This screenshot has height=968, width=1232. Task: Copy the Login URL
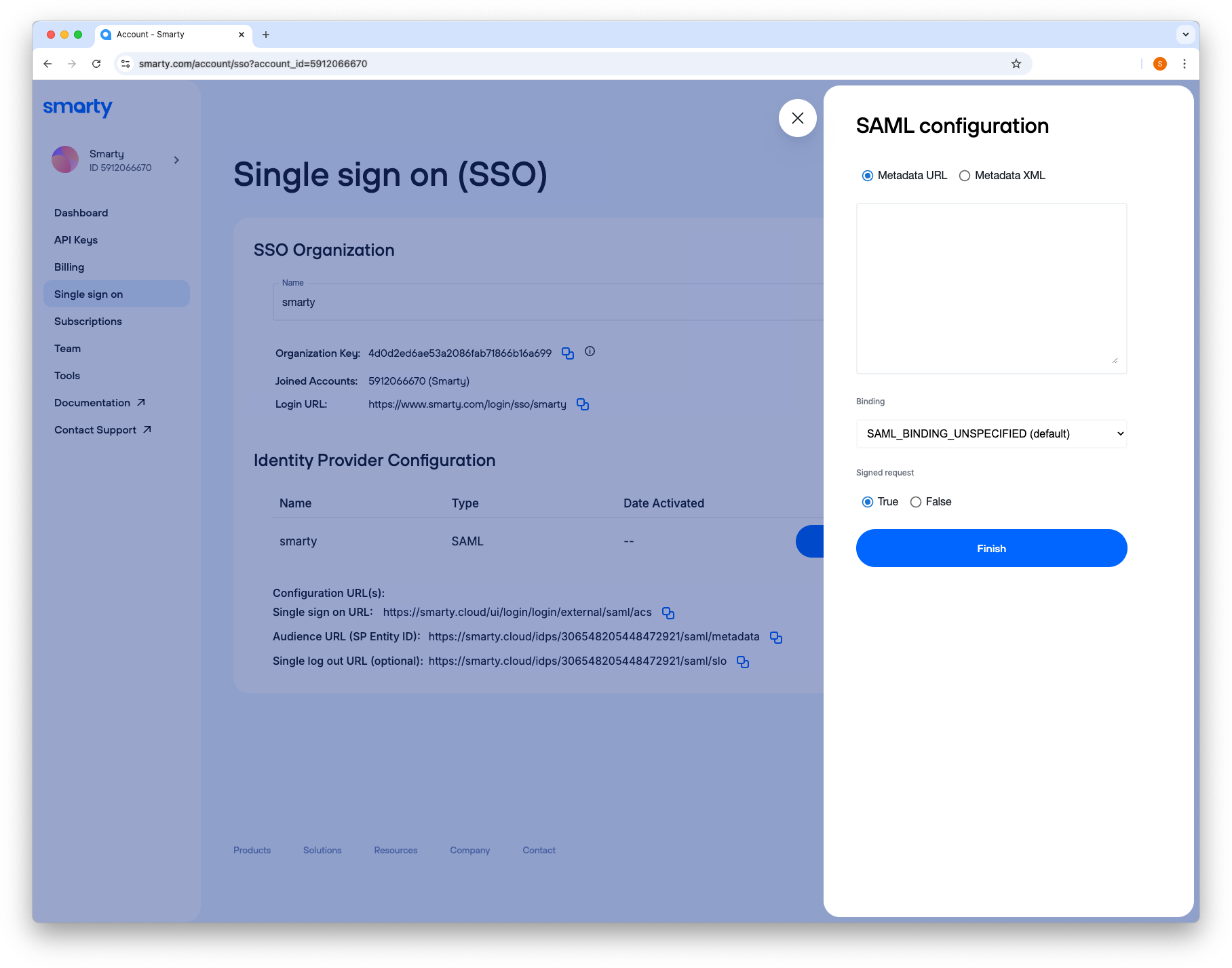(x=582, y=404)
